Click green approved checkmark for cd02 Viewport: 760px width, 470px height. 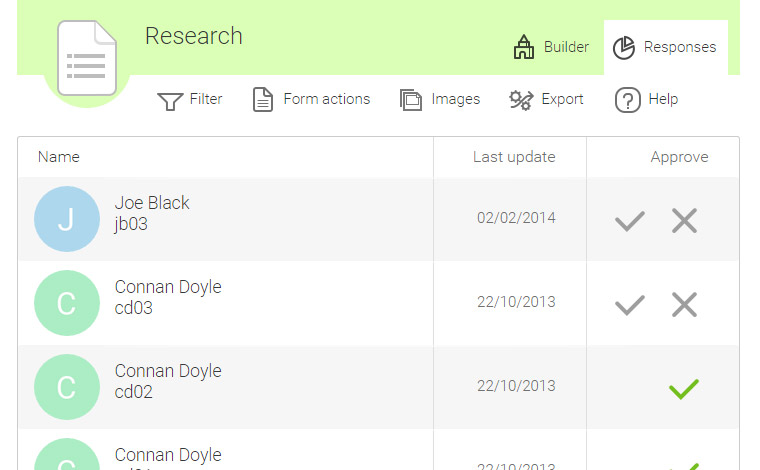684,389
